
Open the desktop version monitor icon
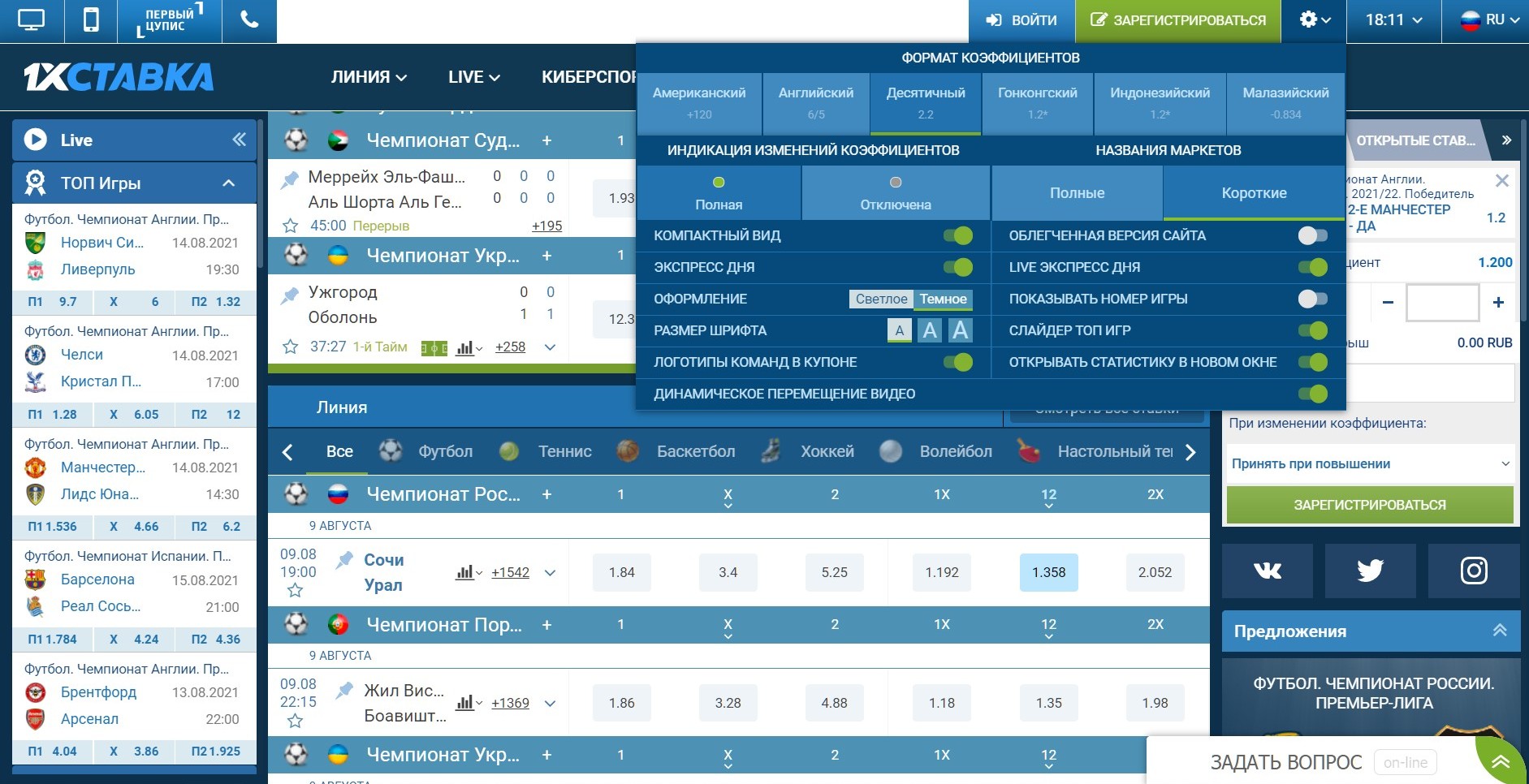point(31,20)
